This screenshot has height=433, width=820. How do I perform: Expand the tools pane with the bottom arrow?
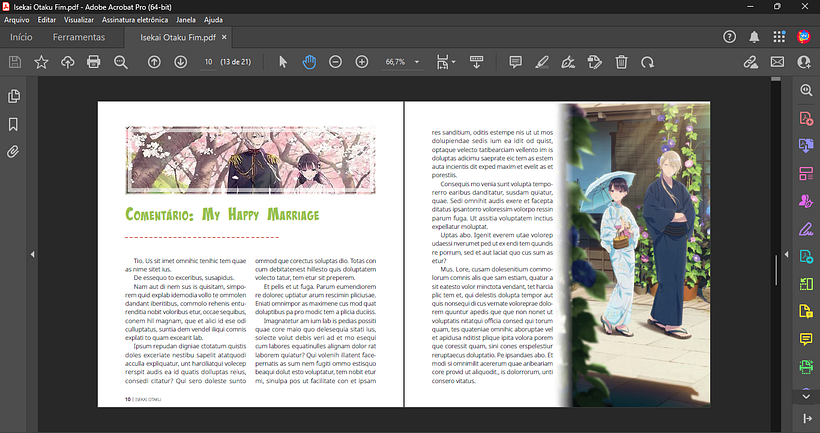click(x=807, y=418)
